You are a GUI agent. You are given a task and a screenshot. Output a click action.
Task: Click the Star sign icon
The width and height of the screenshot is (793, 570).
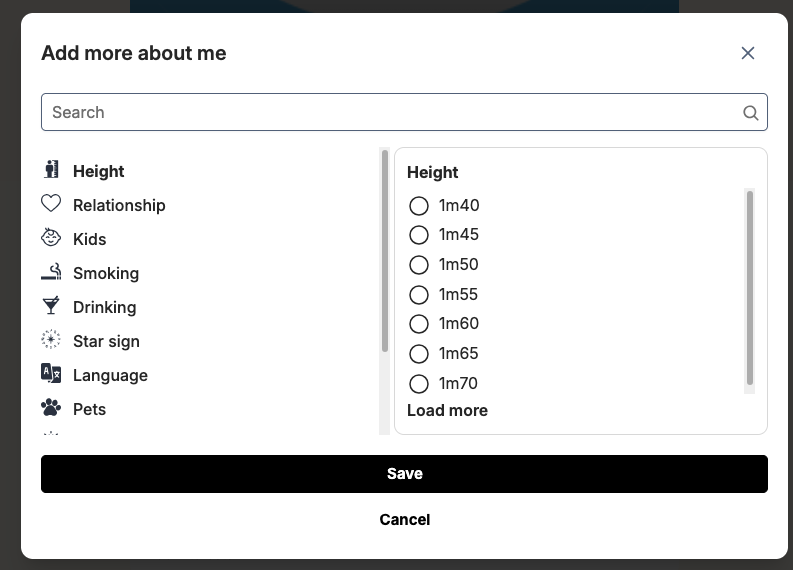[x=51, y=340]
